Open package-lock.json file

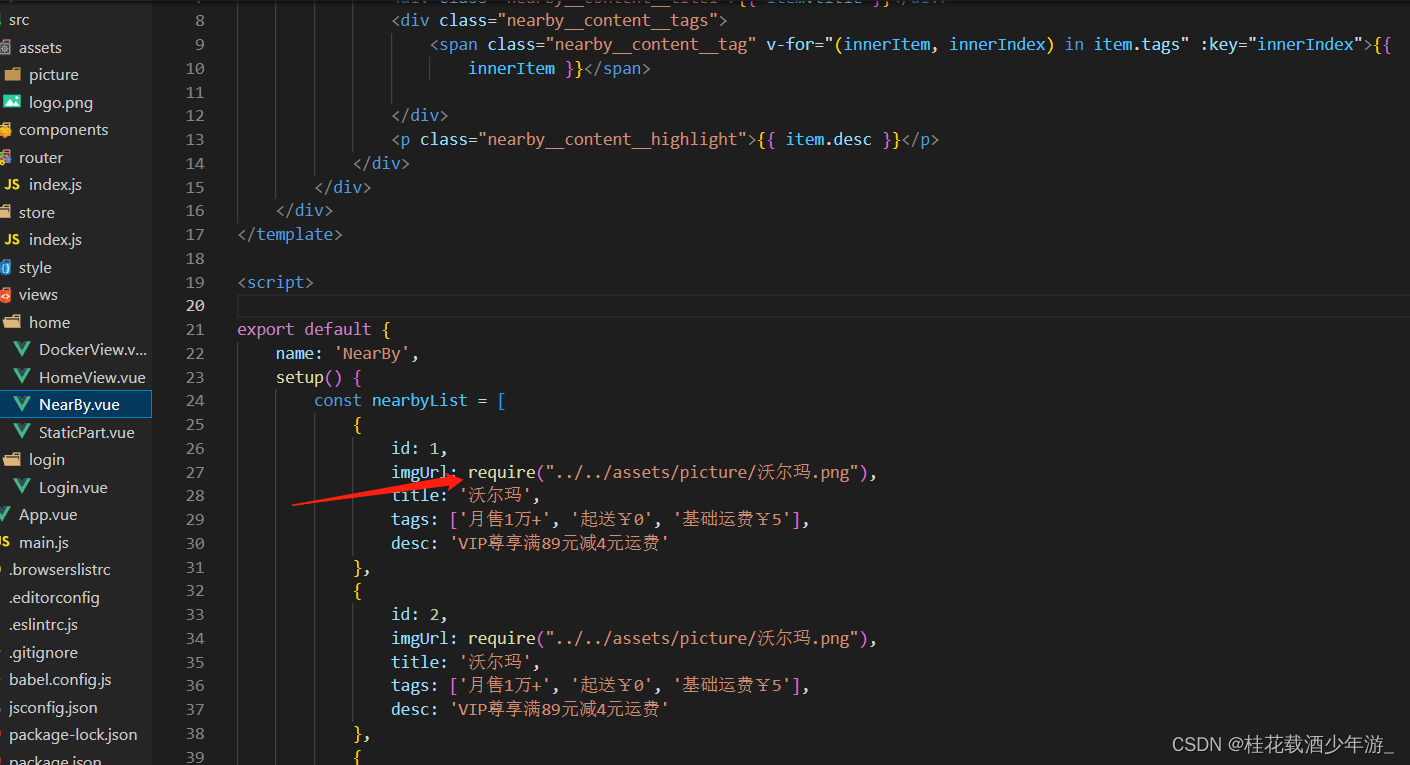[x=73, y=735]
